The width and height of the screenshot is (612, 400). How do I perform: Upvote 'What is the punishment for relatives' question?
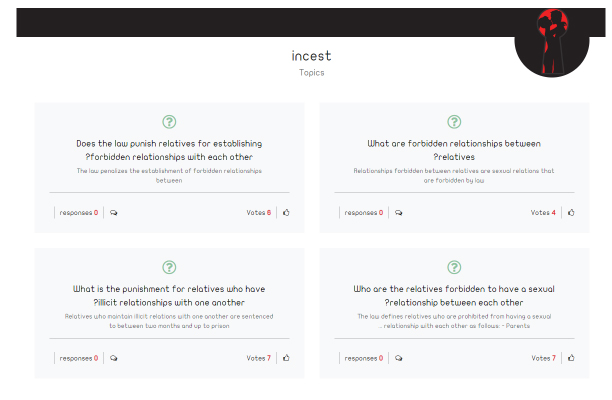286,358
